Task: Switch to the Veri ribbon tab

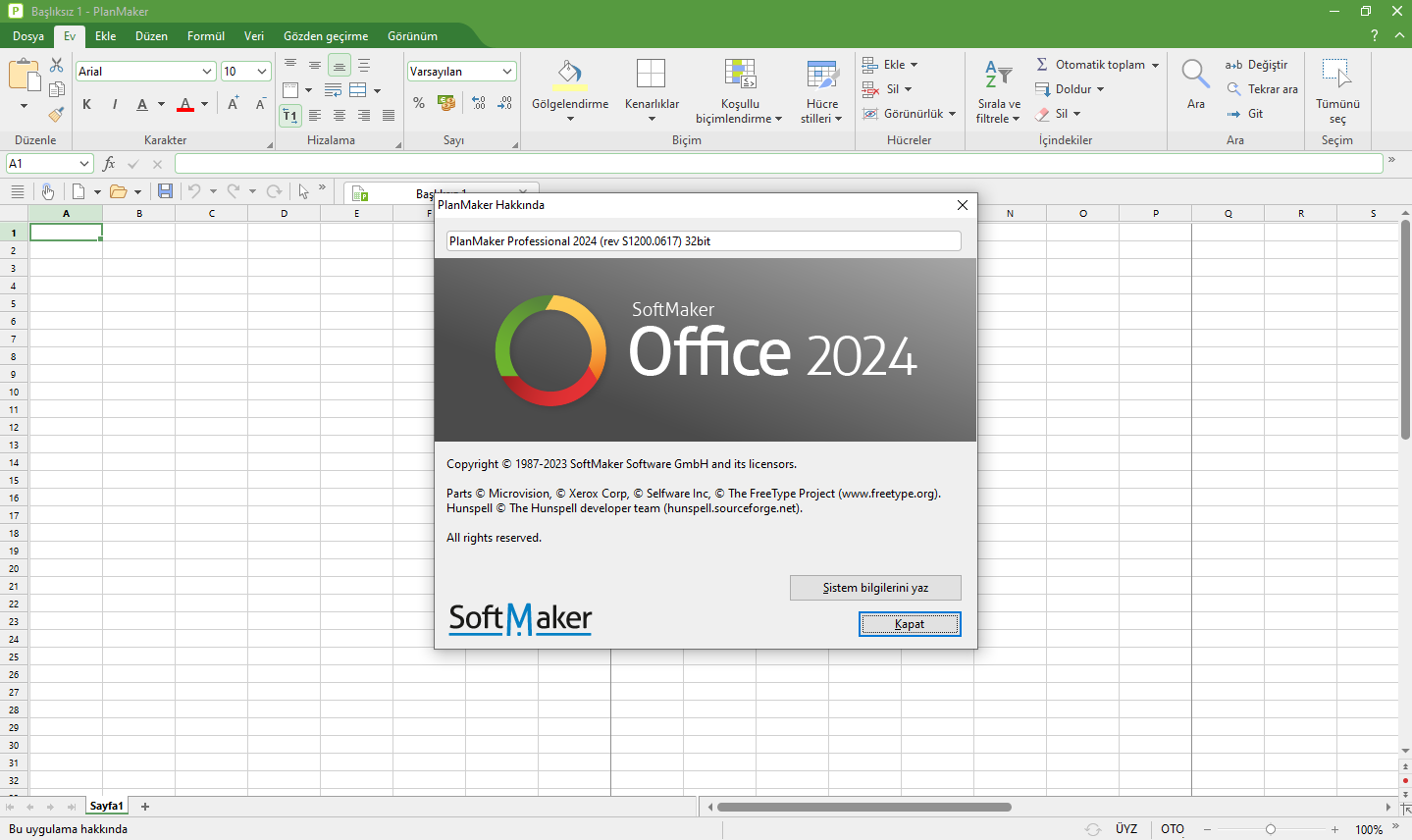Action: pyautogui.click(x=254, y=36)
